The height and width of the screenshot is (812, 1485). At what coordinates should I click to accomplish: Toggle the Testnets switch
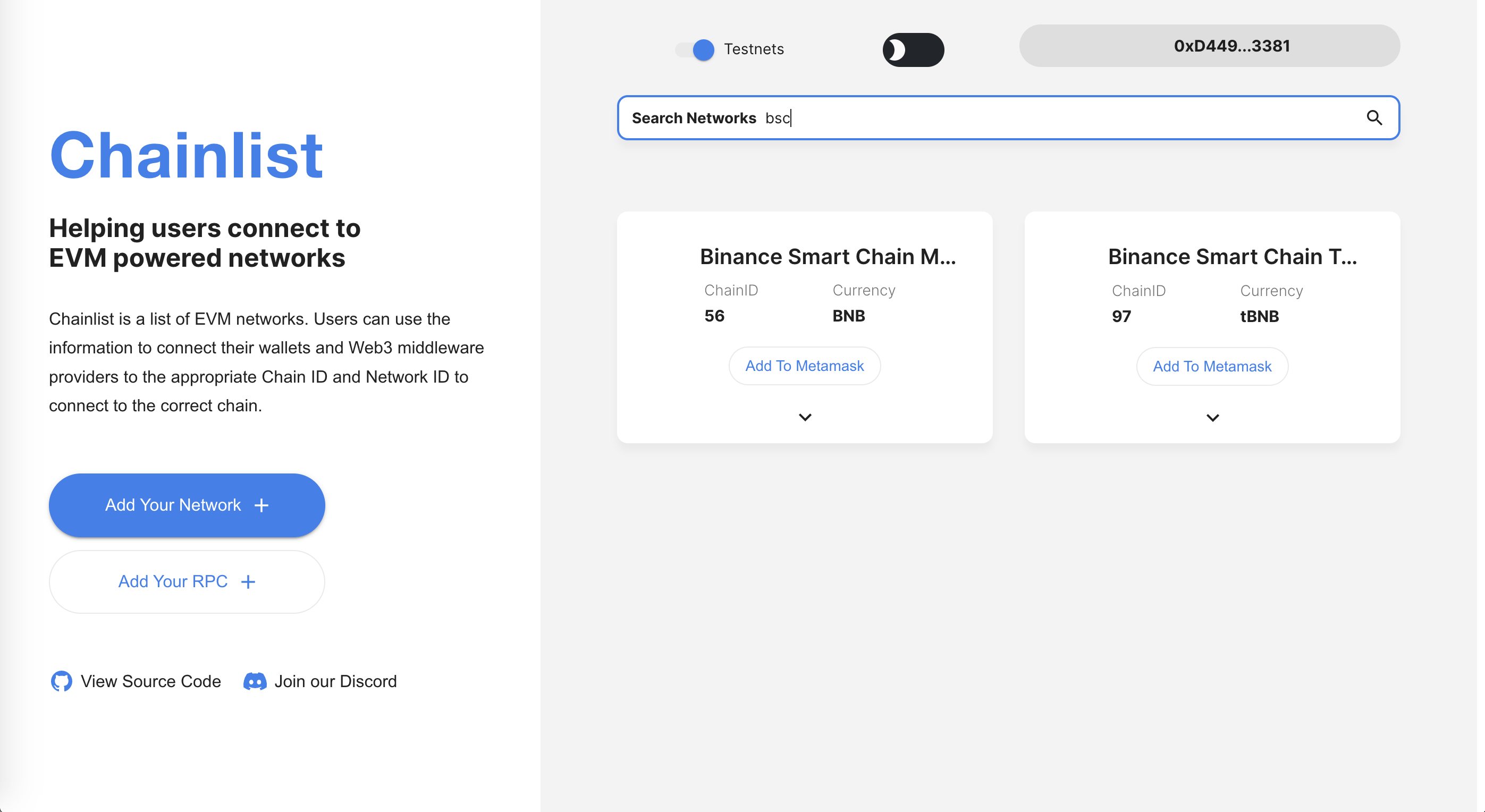[x=695, y=49]
